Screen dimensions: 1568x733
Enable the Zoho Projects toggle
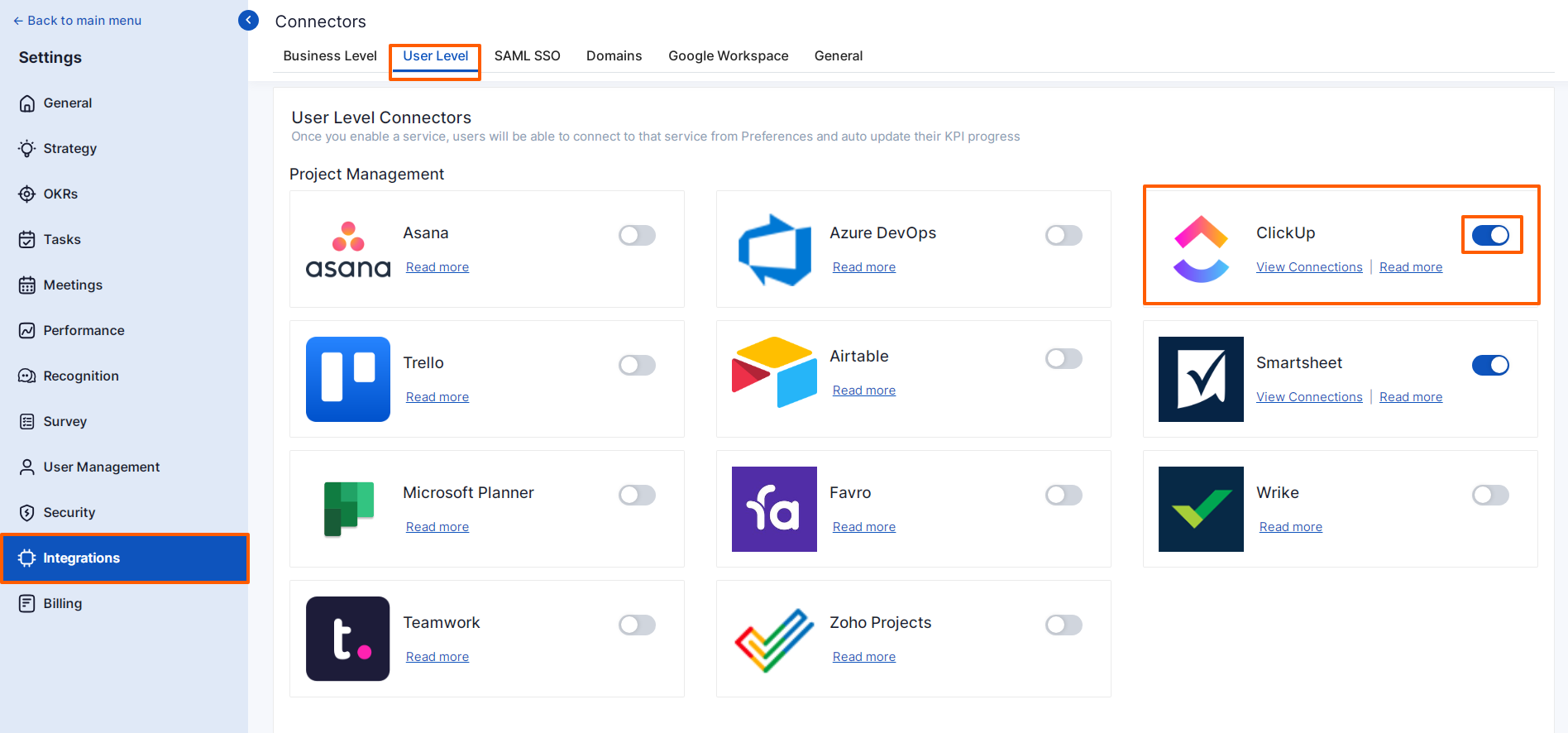[x=1064, y=625]
